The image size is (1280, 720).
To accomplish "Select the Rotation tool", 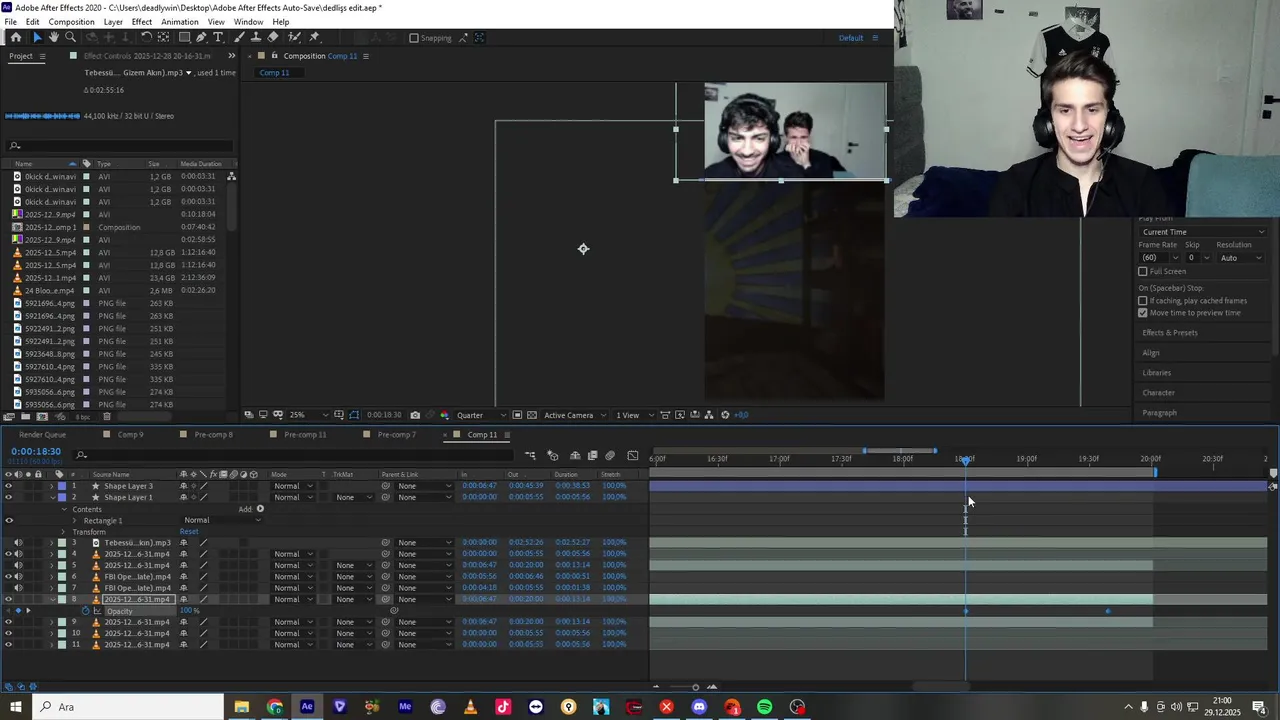I will pos(147,37).
